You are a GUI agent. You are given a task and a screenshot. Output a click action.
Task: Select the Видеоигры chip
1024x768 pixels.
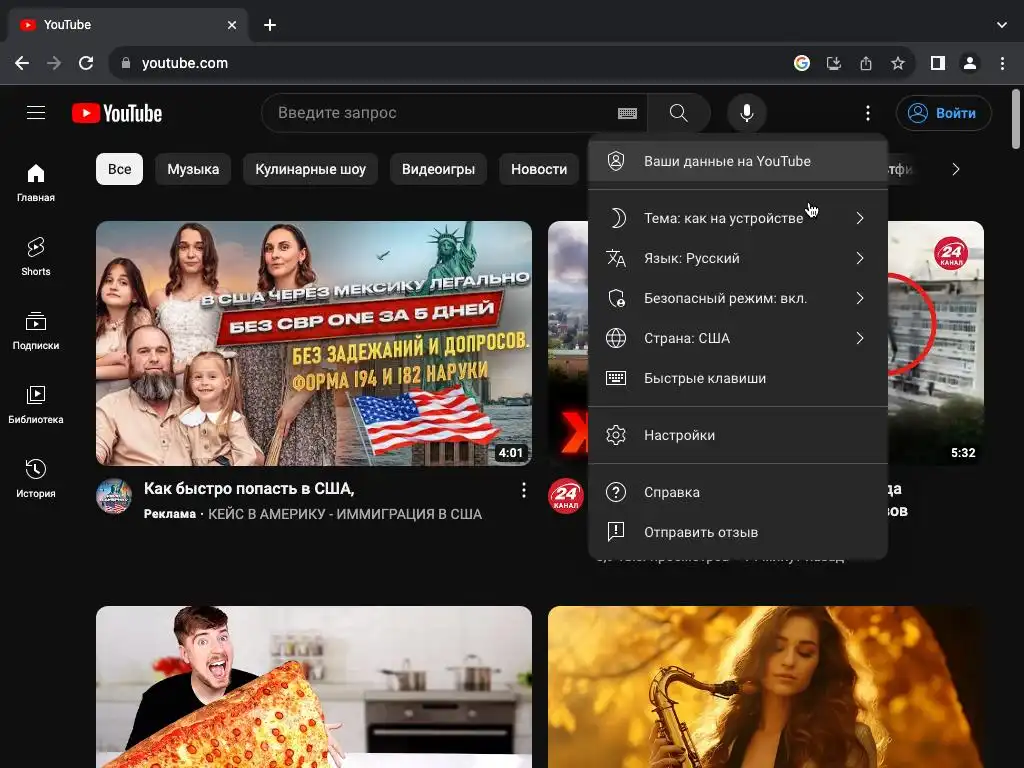[x=438, y=169]
